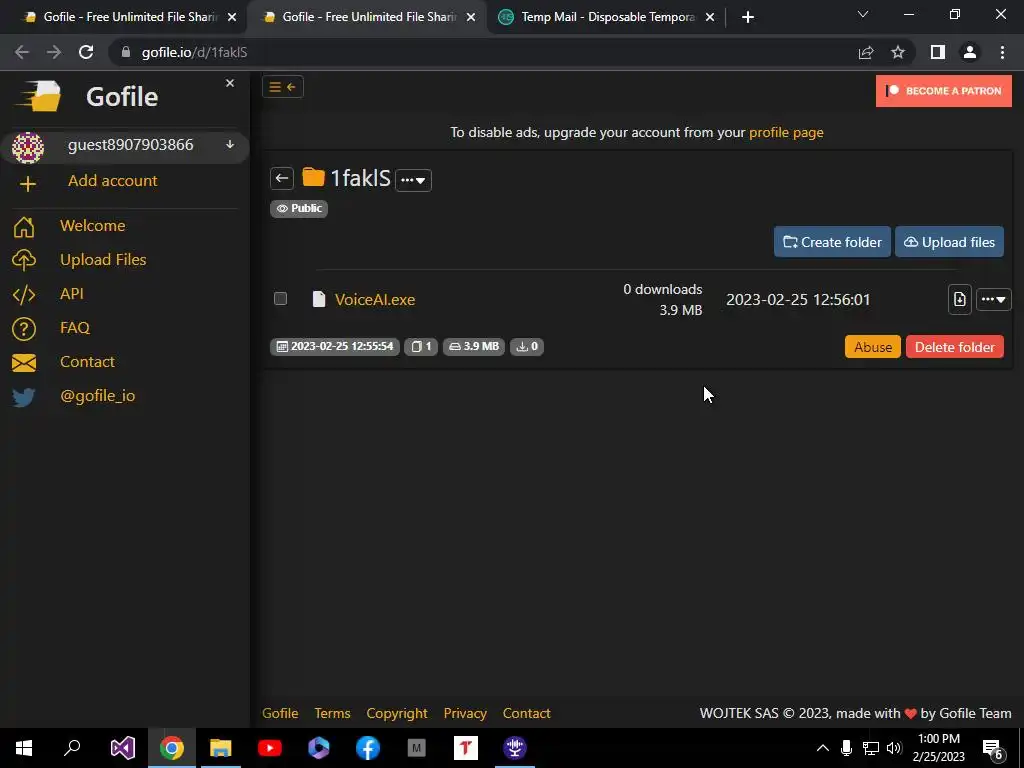Go to Upload Files in sidebar

pos(103,259)
